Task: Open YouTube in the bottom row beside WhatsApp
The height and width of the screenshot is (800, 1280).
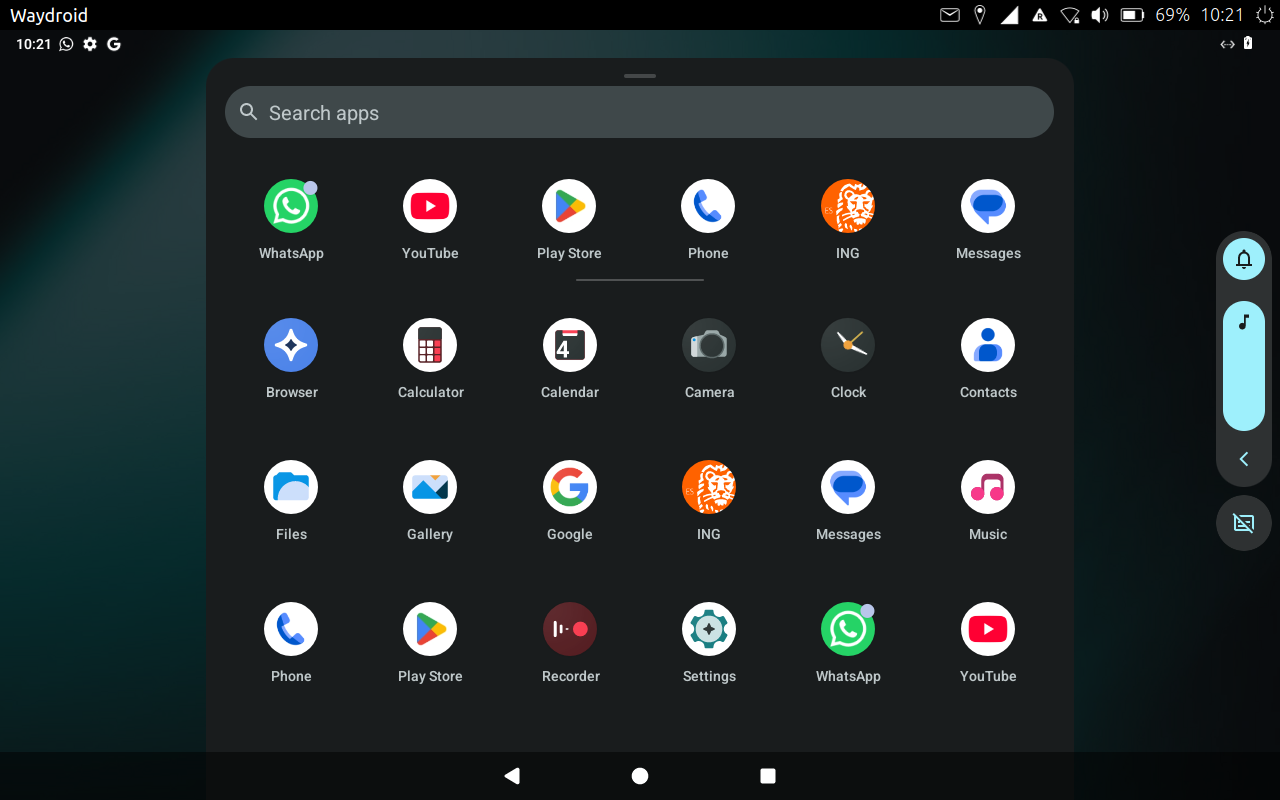Action: 988,630
